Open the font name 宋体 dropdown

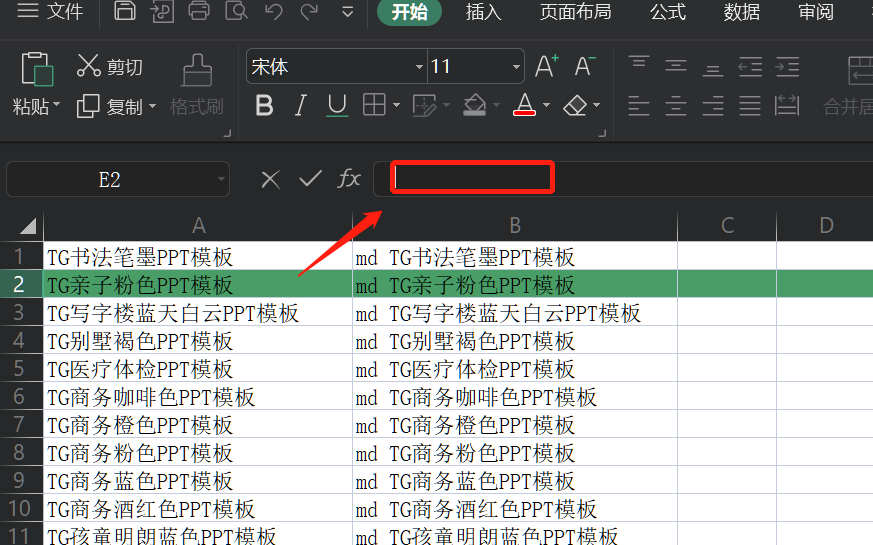(419, 67)
